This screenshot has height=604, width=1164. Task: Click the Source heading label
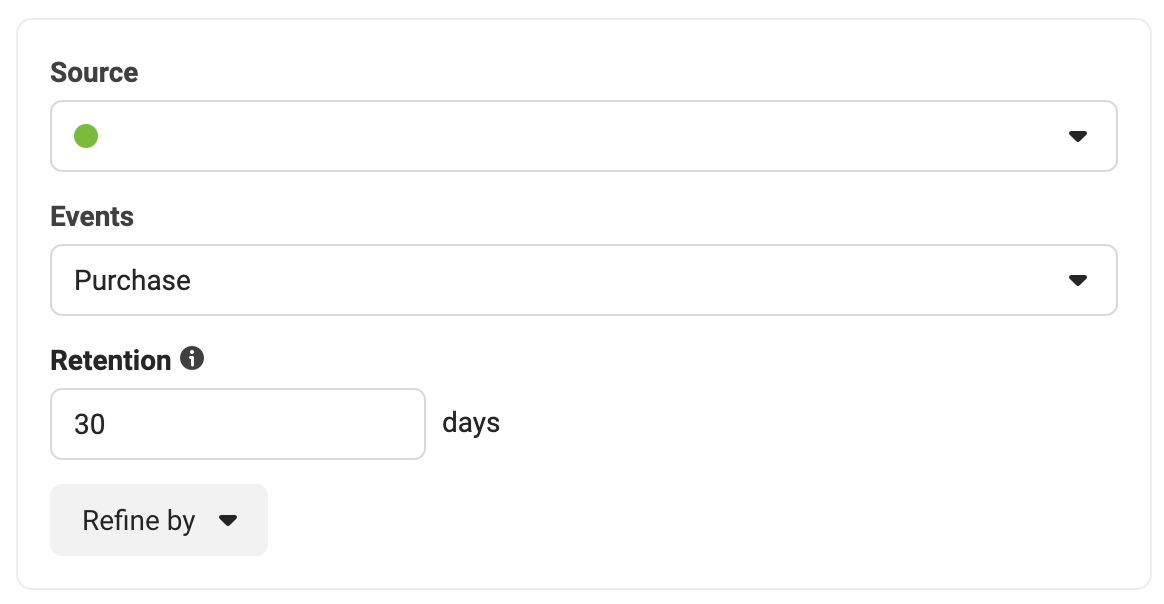pyautogui.click(x=94, y=73)
